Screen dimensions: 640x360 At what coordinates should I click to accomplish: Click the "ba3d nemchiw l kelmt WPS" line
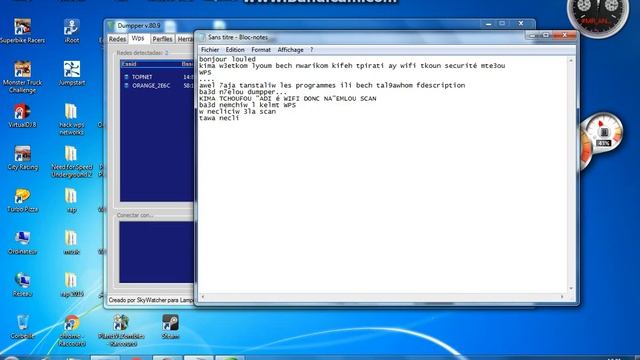click(247, 105)
